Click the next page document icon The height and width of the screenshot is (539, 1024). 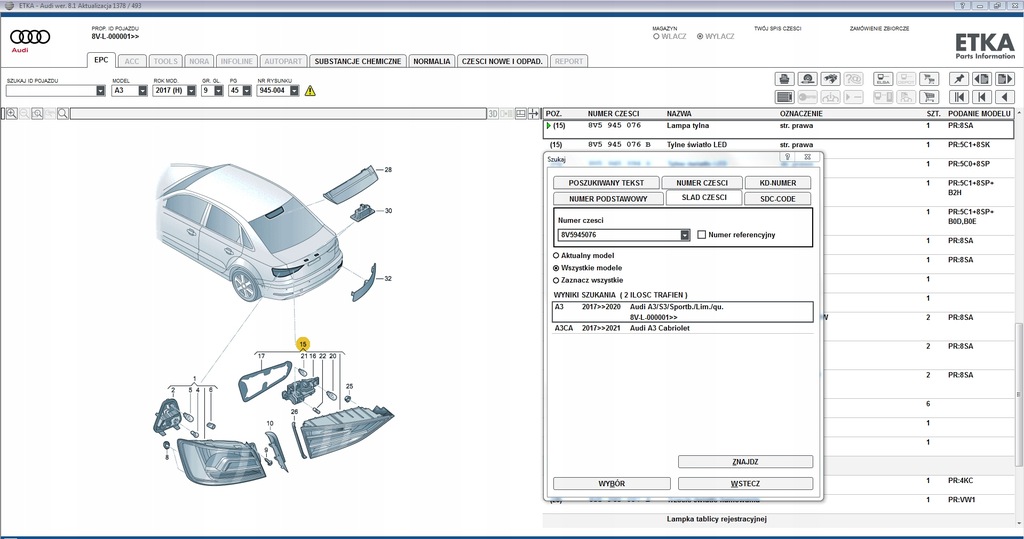pyautogui.click(x=1005, y=79)
